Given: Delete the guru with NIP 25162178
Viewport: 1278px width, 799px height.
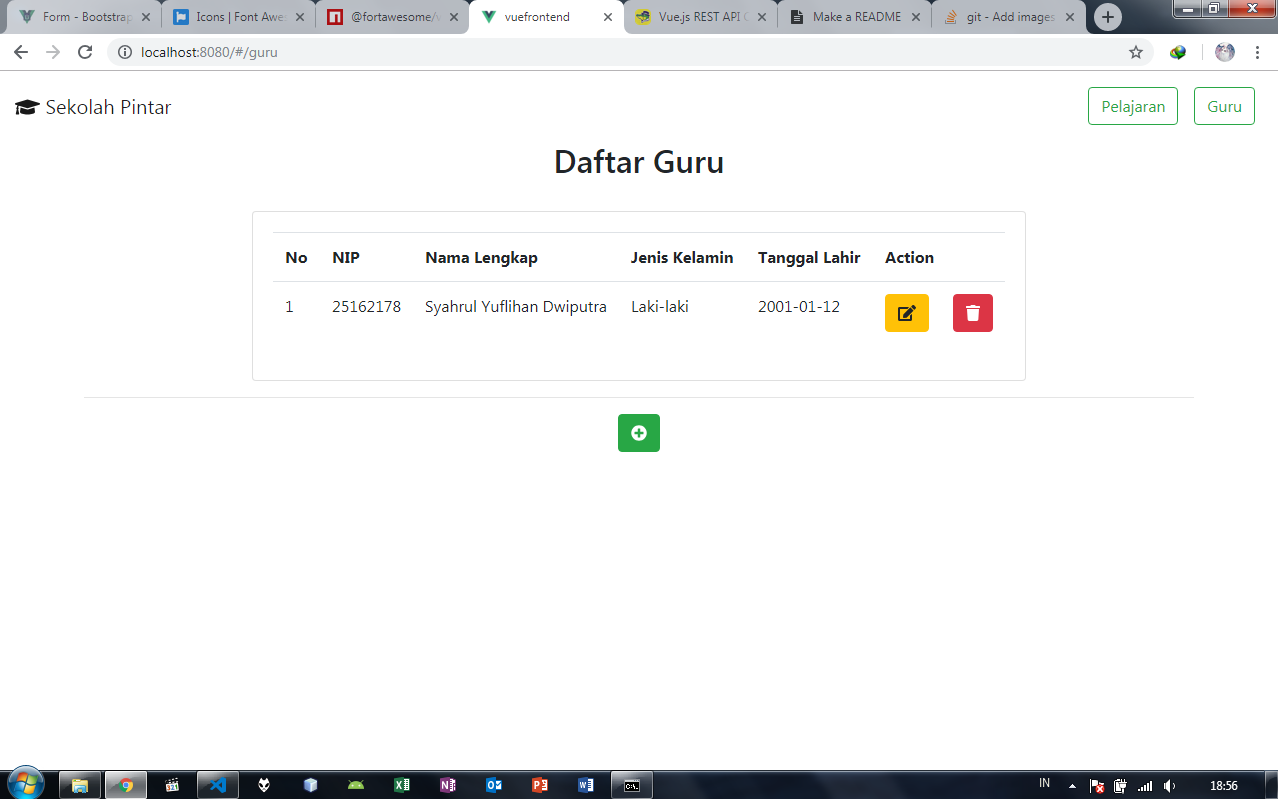Looking at the screenshot, I should (972, 312).
